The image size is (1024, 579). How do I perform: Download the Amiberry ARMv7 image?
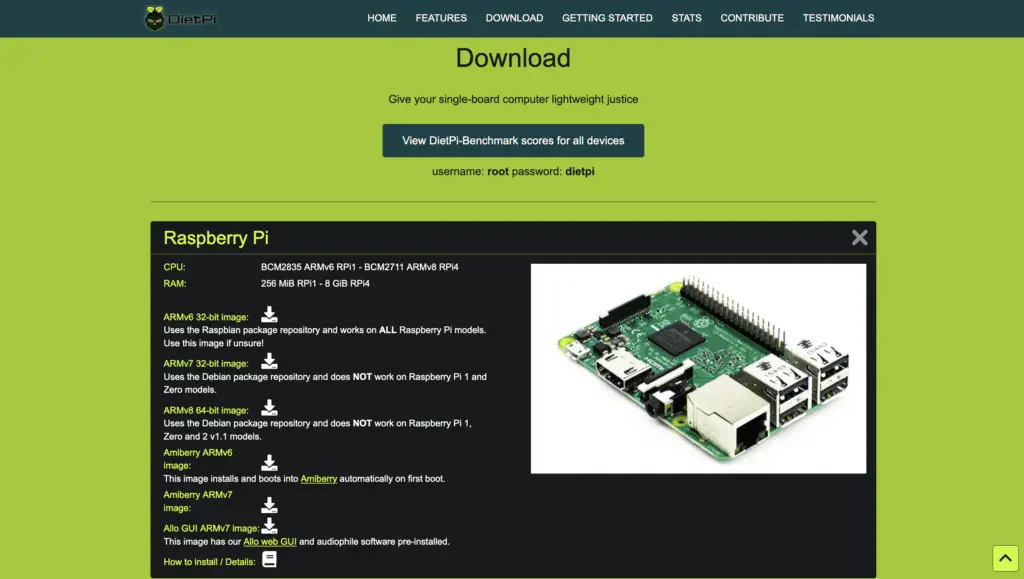tap(269, 504)
